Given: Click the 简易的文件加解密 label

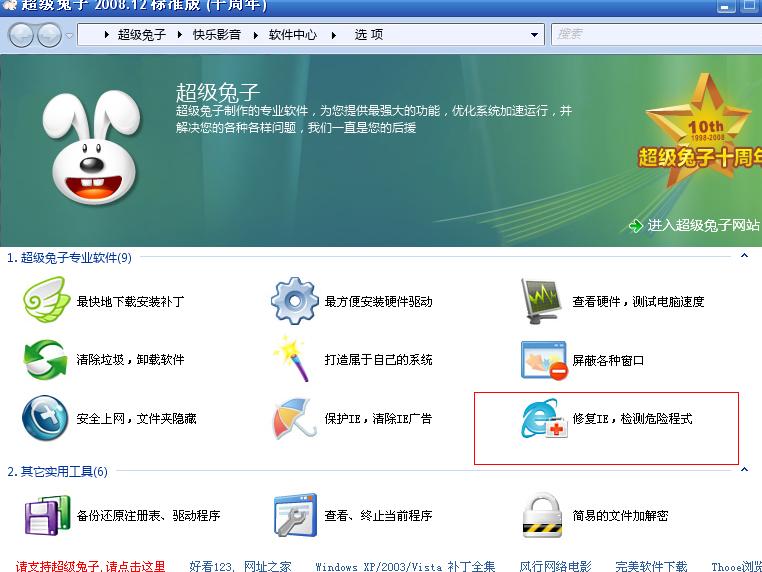Looking at the screenshot, I should coord(620,516).
